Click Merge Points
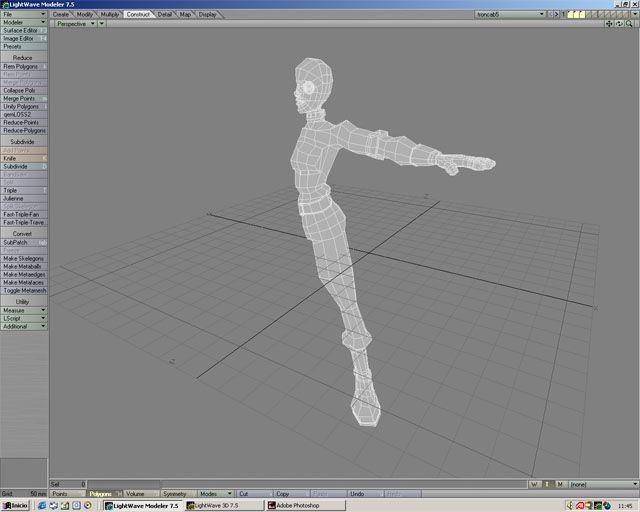Screen dimensions: 640x512 24,98
